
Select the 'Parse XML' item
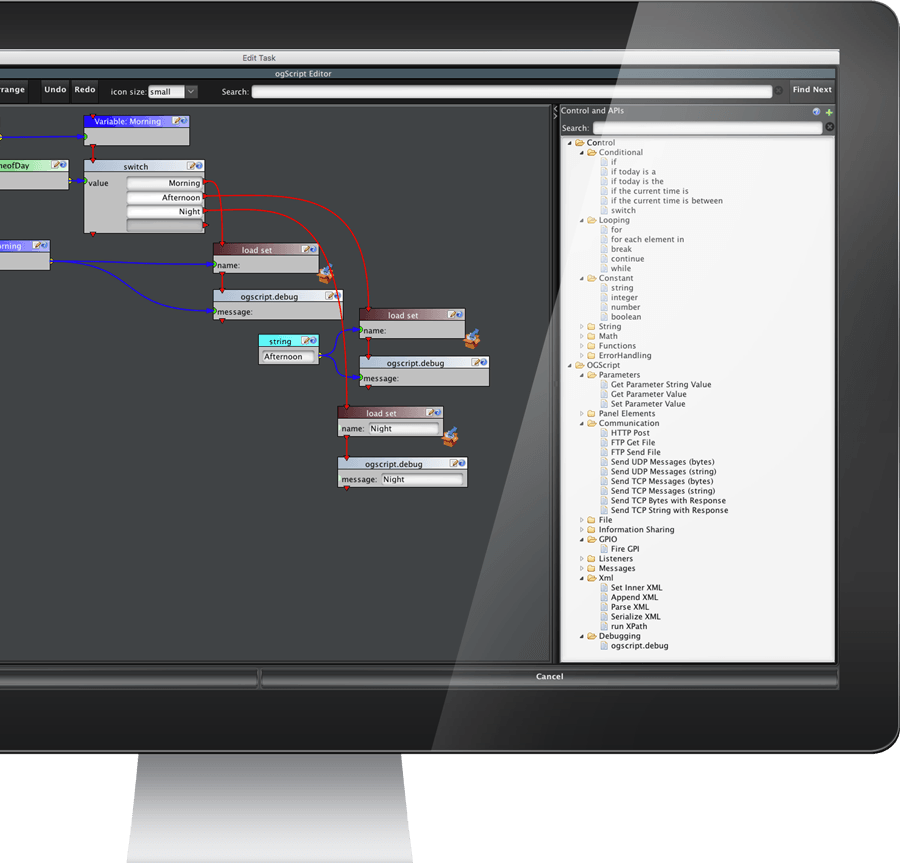(630, 607)
